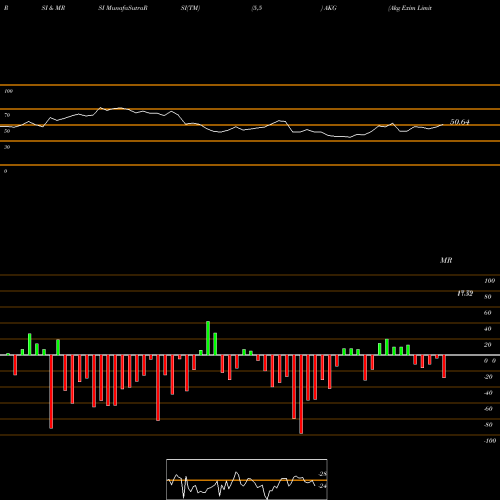500x500 pixels.
Task: Click the 'SI & MR' header text
Action: pyautogui.click(x=53, y=8)
